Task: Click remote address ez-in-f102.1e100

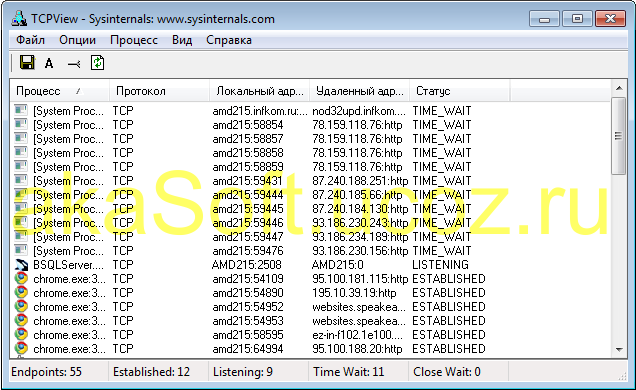Action: pos(359,334)
